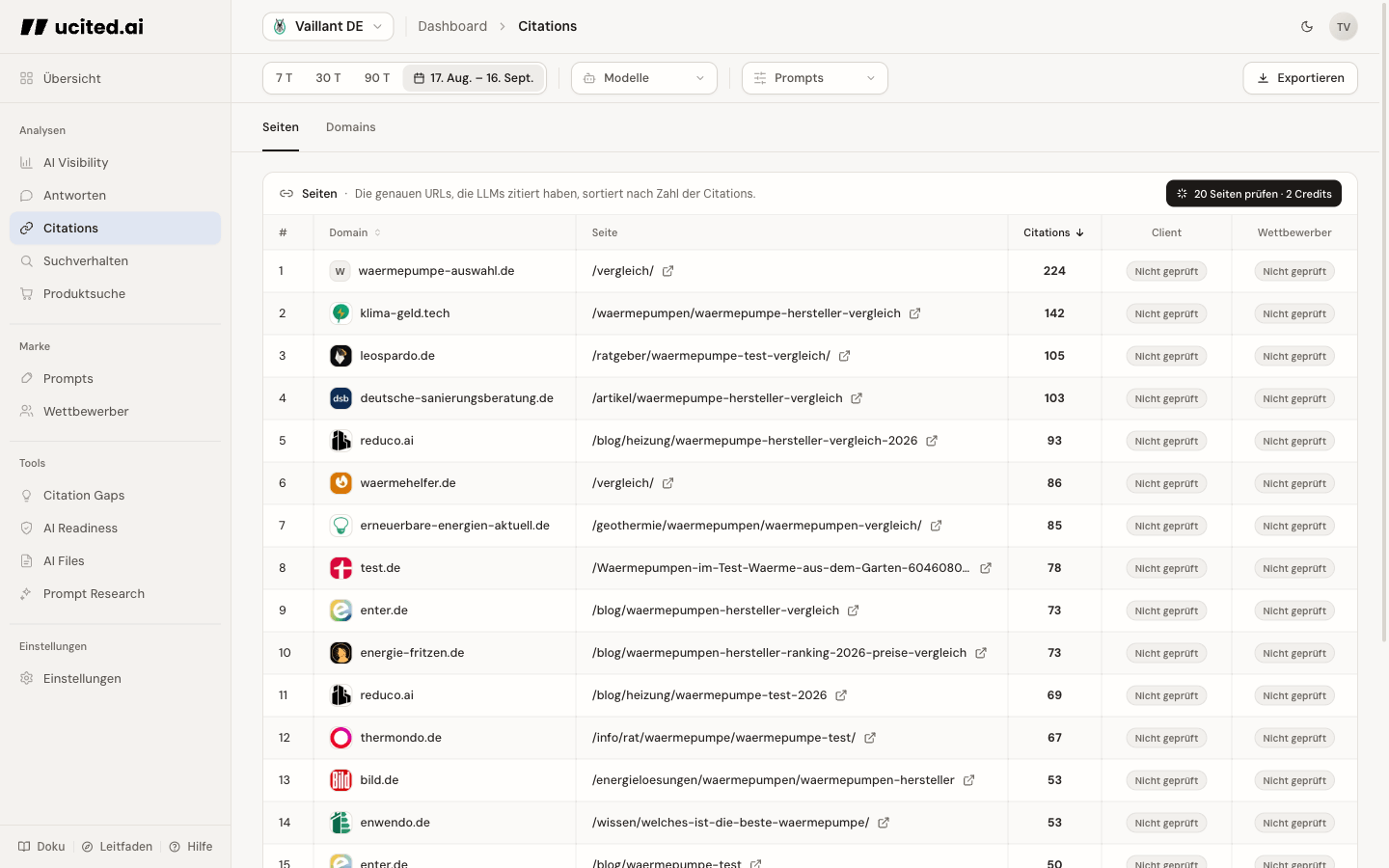Click the bild.de favicon
The width and height of the screenshot is (1389, 868).
coord(340,780)
